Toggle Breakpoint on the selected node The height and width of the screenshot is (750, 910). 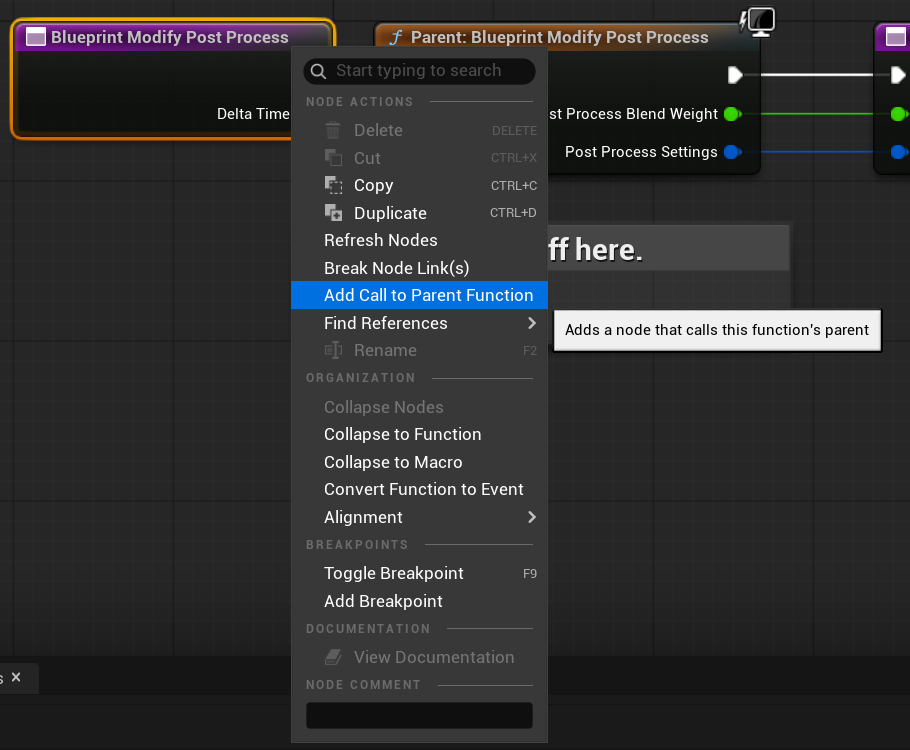[x=393, y=573]
